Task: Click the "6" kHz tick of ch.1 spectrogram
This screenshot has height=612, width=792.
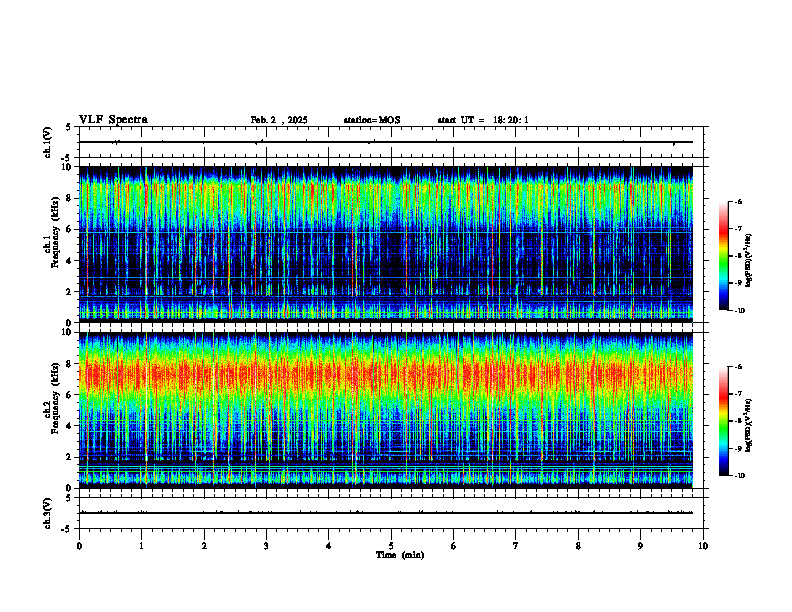Action: click(70, 229)
